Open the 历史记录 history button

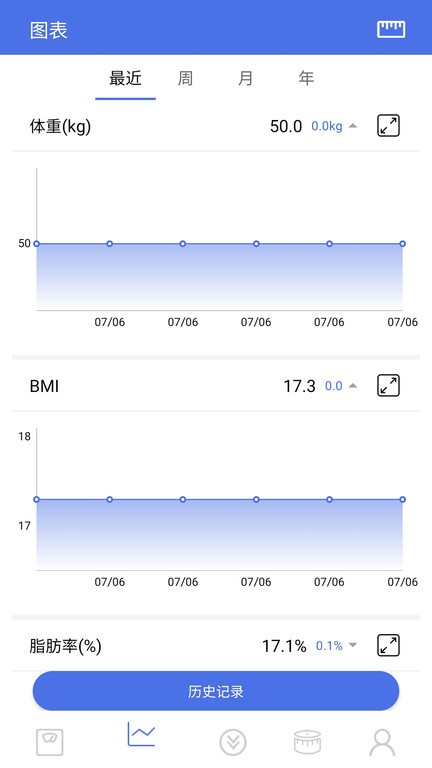216,691
